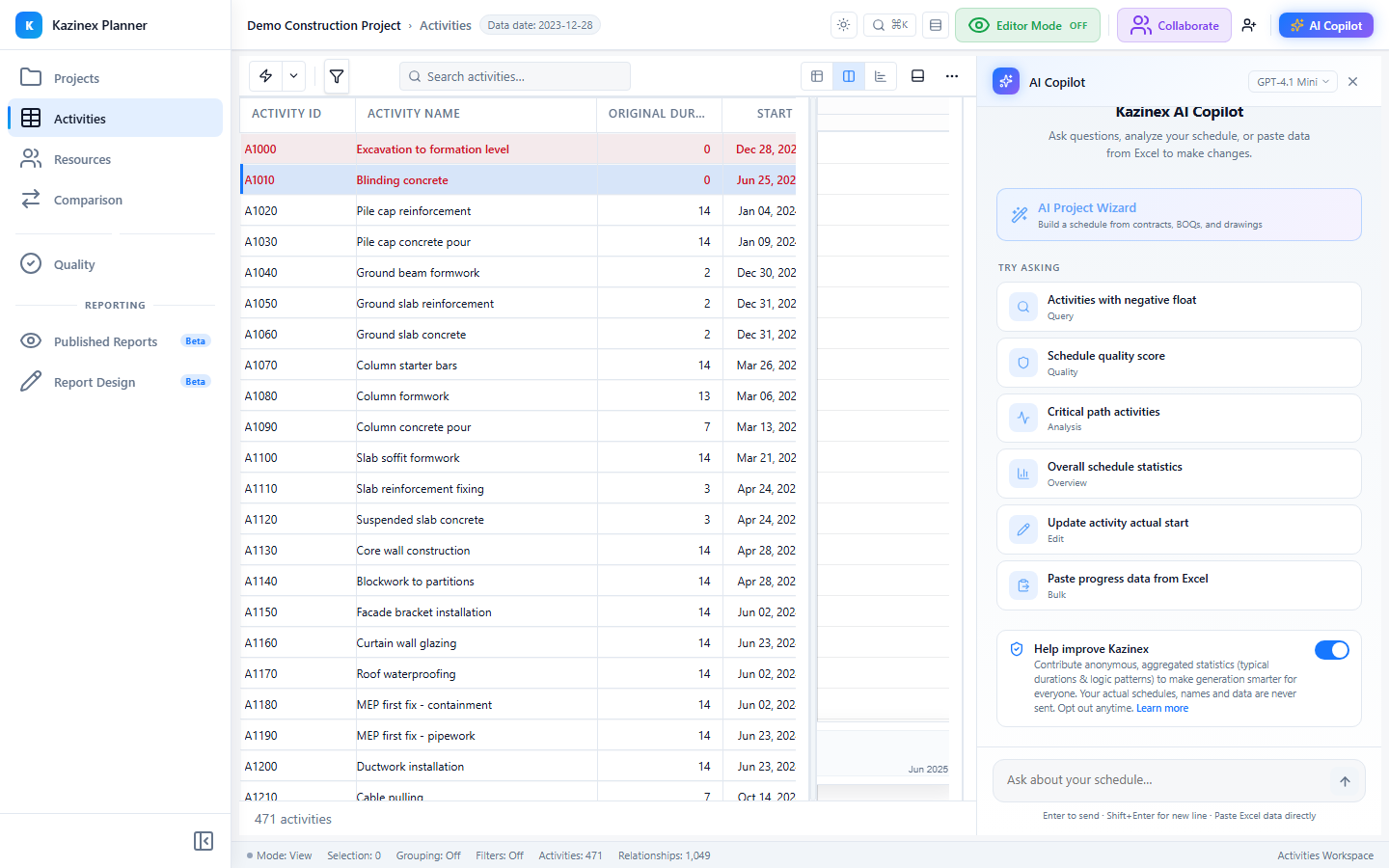Viewport: 1389px width, 868px height.
Task: Select activity ID A1090
Action: click(x=260, y=427)
